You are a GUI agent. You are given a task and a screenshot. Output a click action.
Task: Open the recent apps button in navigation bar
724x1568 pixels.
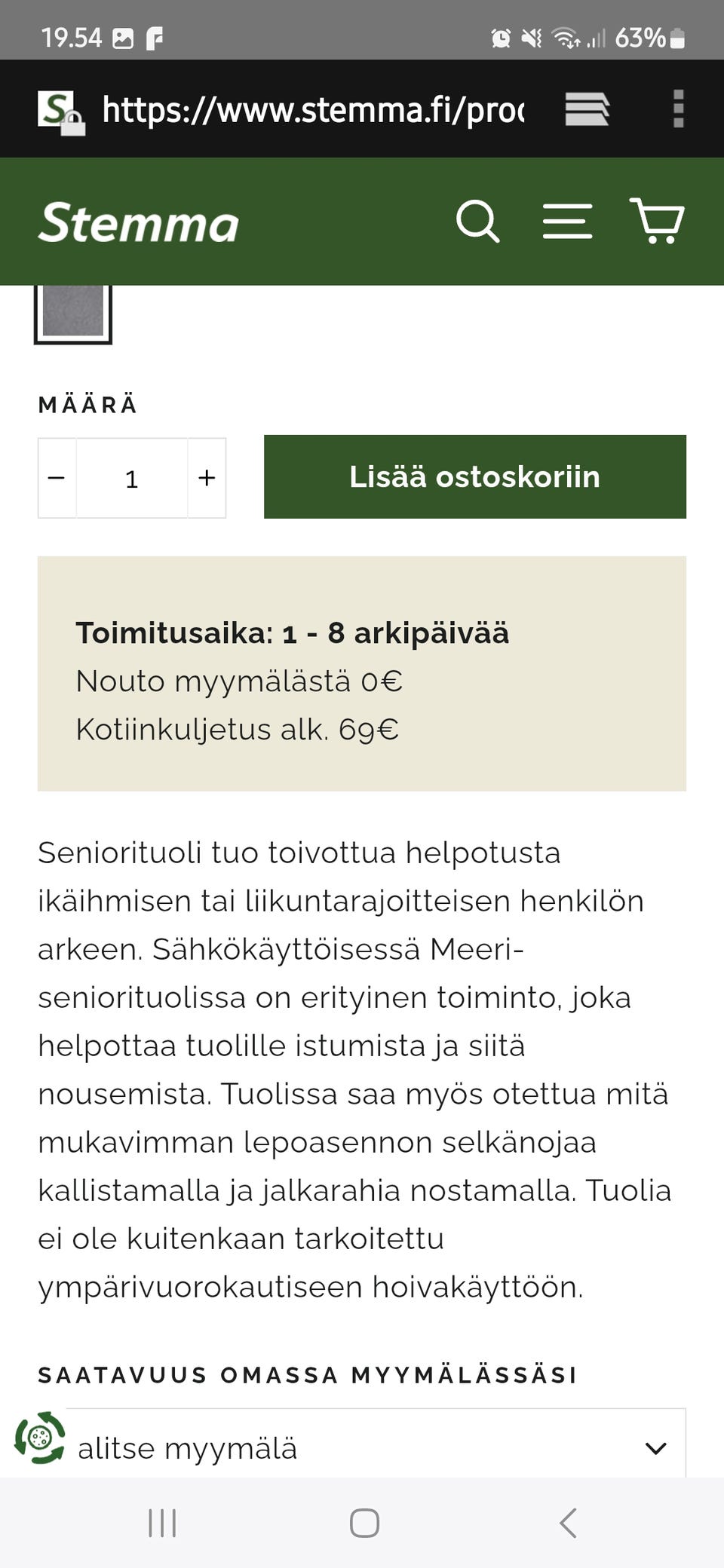[x=162, y=1523]
